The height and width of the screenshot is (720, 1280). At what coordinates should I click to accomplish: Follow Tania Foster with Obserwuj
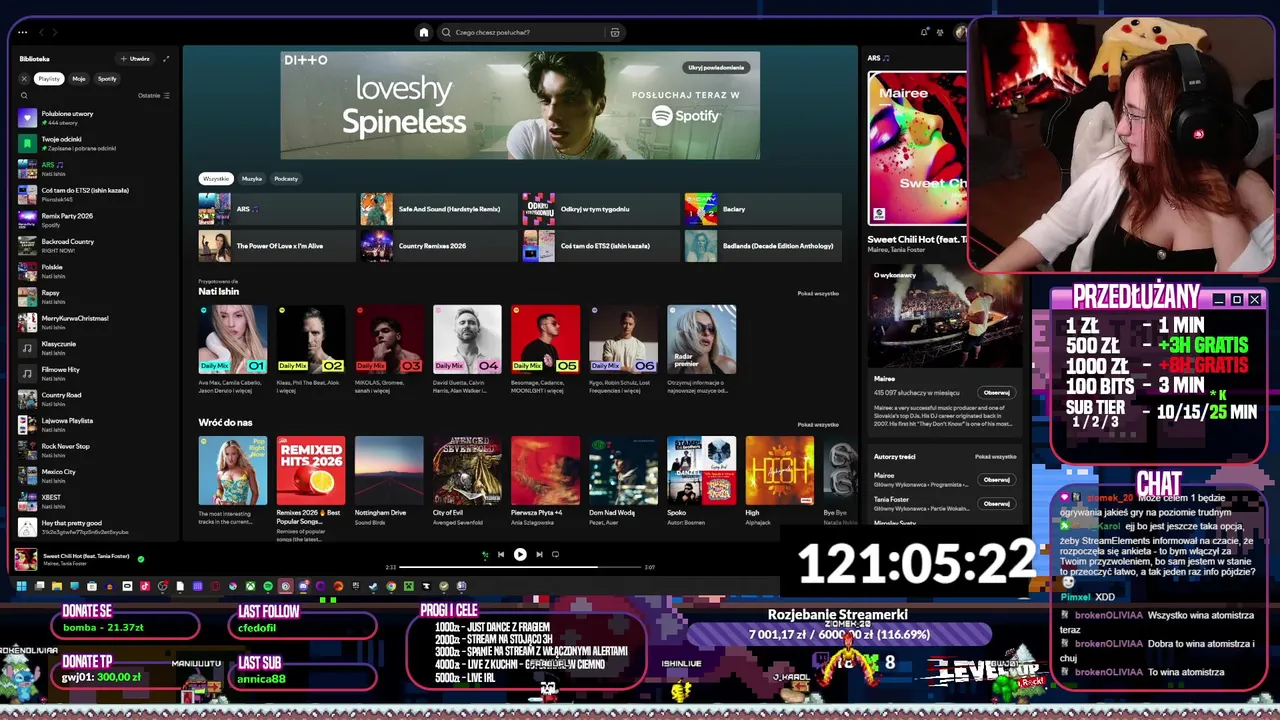(x=996, y=503)
